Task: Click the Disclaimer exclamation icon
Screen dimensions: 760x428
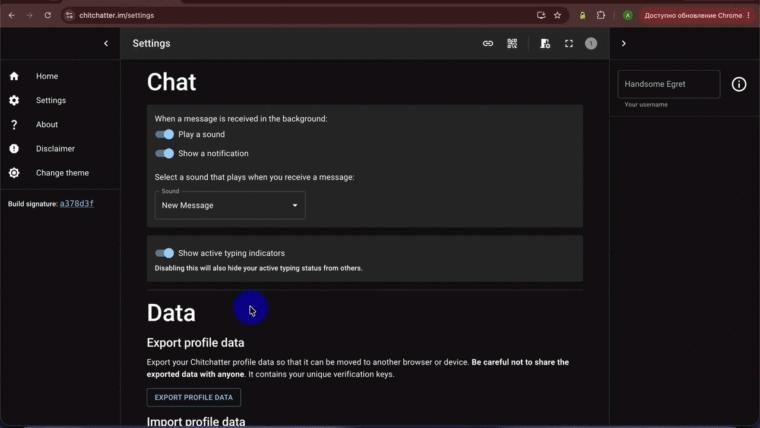Action: [14, 149]
